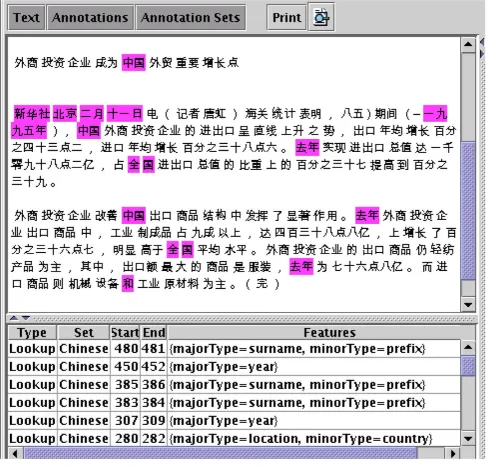Click the table scroll-down arrow

(468, 439)
